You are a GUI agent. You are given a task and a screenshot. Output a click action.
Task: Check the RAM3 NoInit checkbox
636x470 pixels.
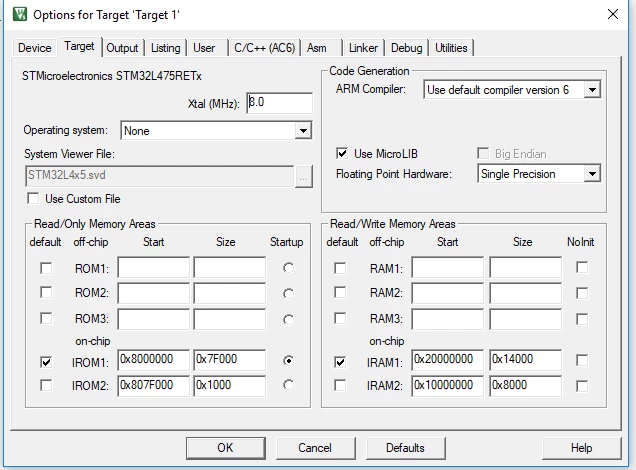pos(582,319)
